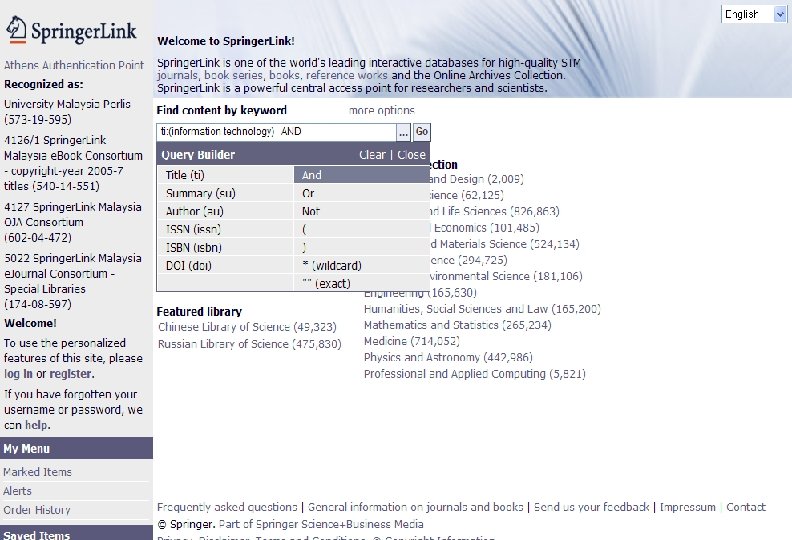This screenshot has width=792, height=540.
Task: Clear the Query Builder
Action: click(372, 155)
